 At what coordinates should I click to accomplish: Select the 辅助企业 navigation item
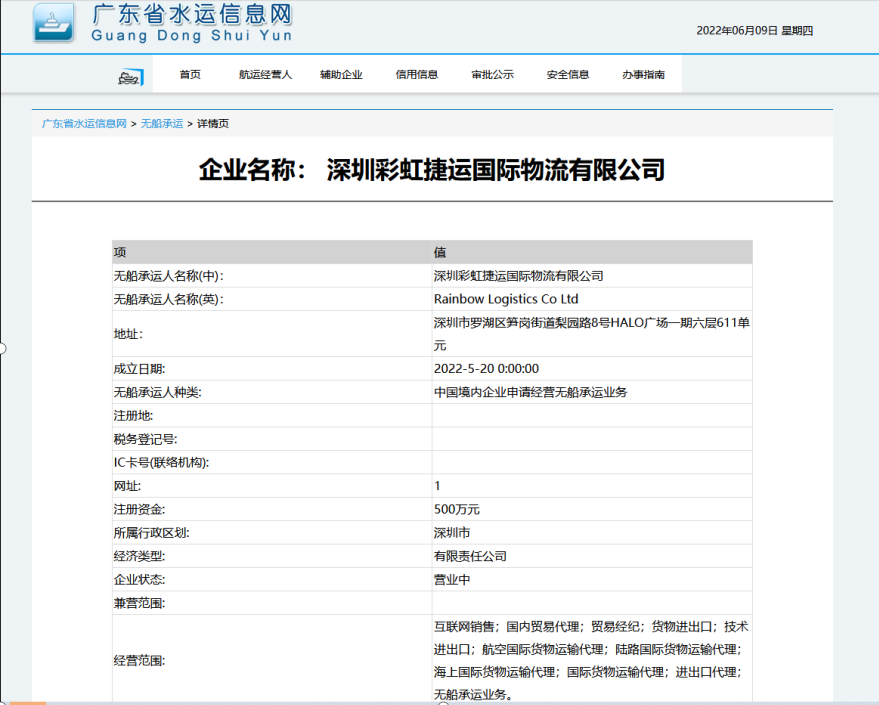pos(341,75)
